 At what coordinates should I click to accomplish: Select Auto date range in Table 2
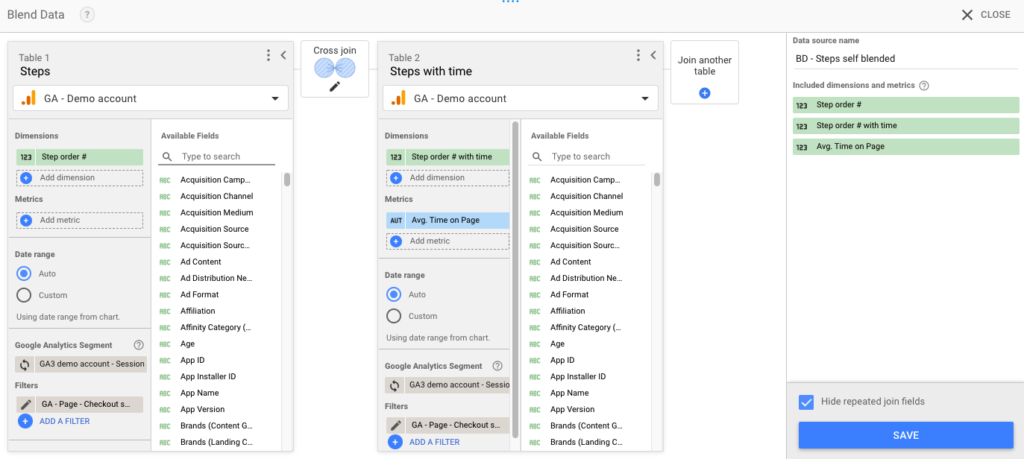[x=394, y=294]
